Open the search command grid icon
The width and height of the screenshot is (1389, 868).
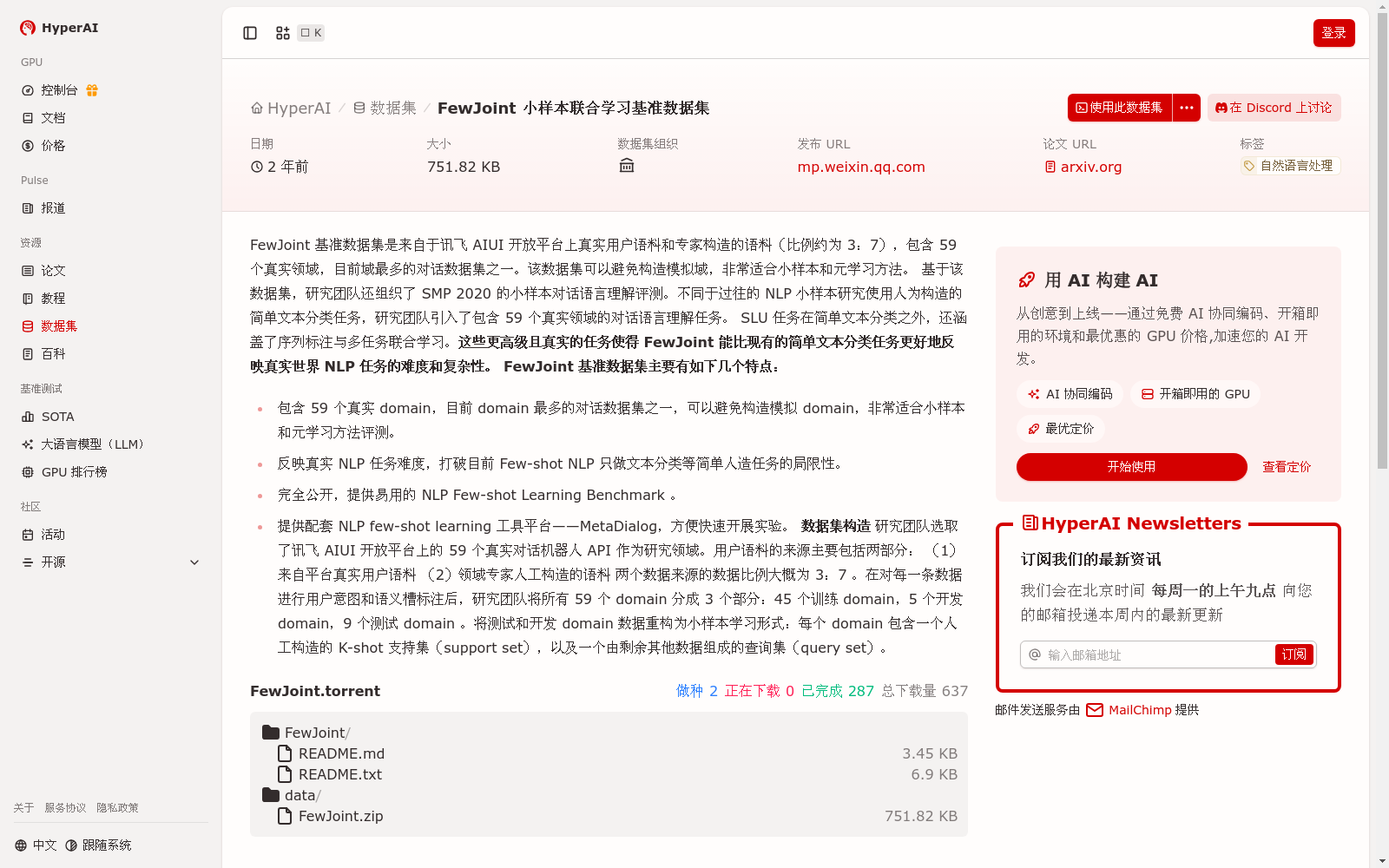283,33
